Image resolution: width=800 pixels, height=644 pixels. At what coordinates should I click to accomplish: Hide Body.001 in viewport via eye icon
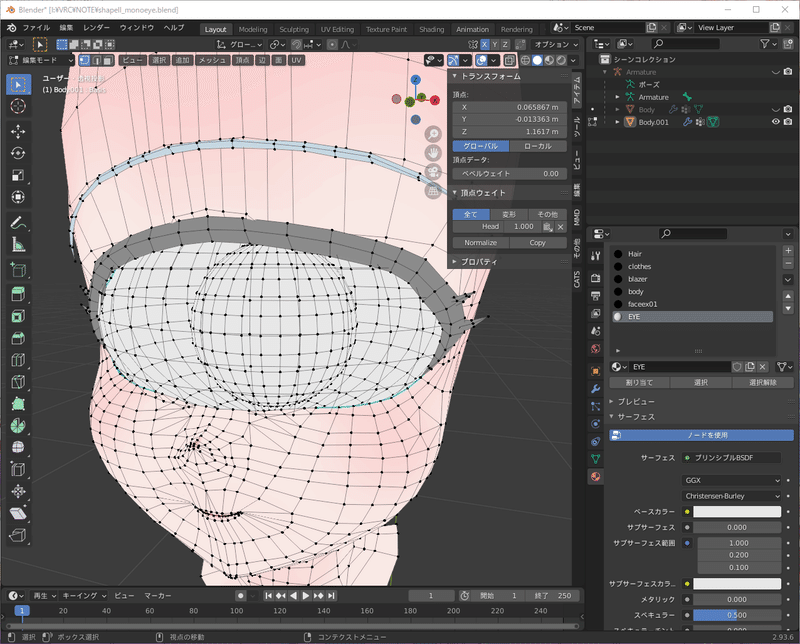point(776,122)
